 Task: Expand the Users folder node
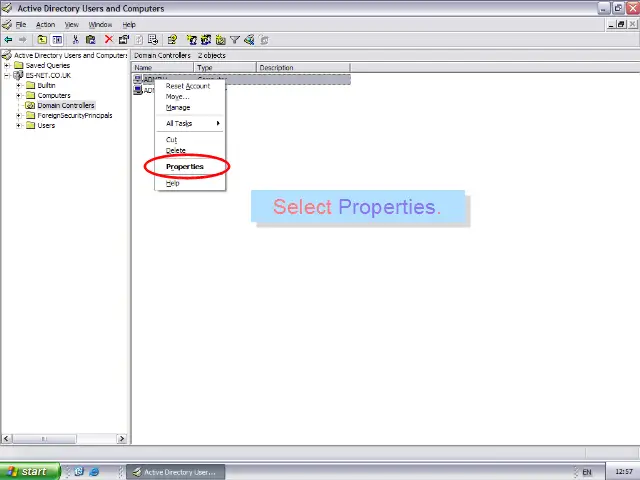[x=18, y=125]
